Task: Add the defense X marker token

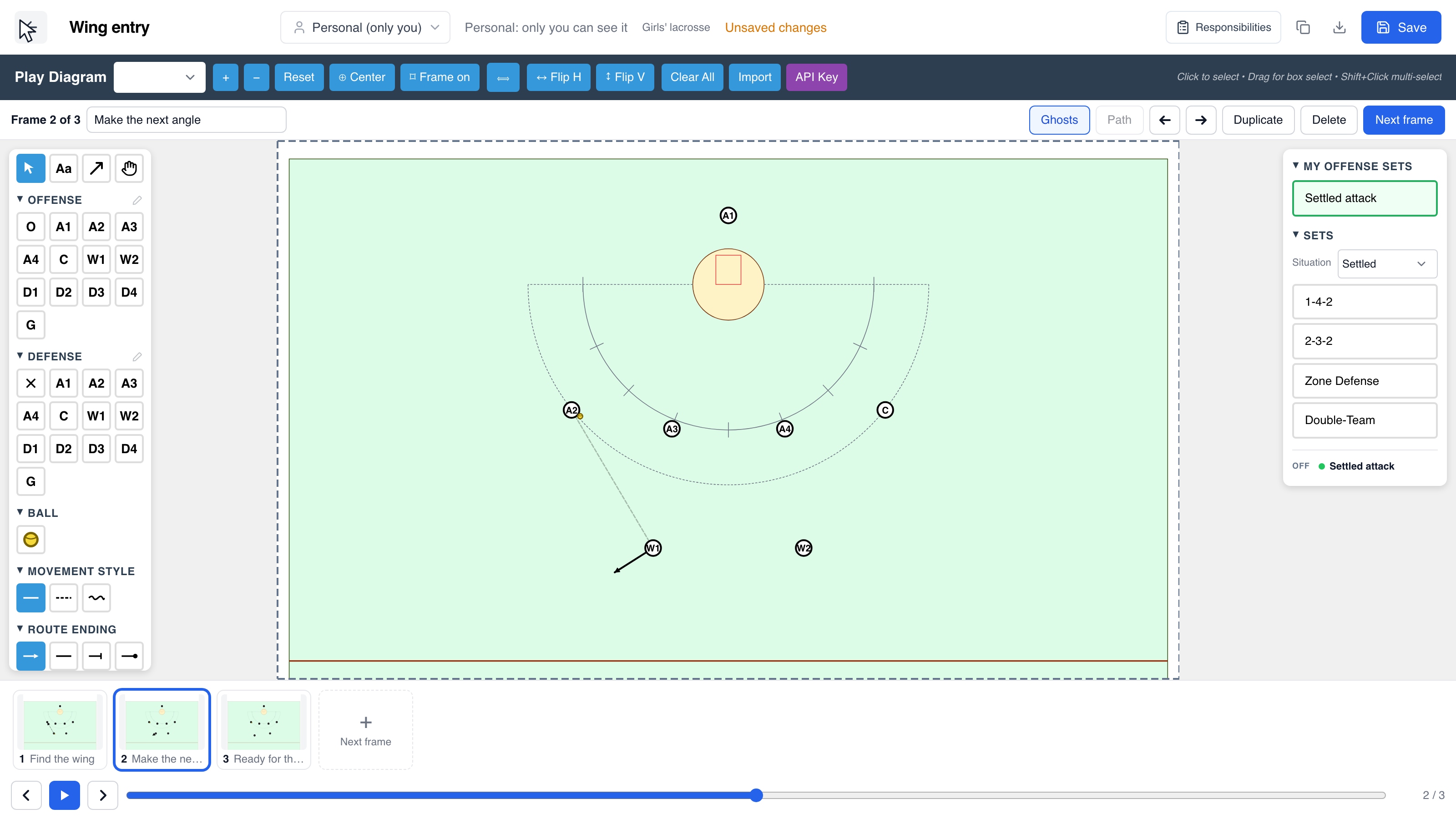Action: (x=30, y=383)
